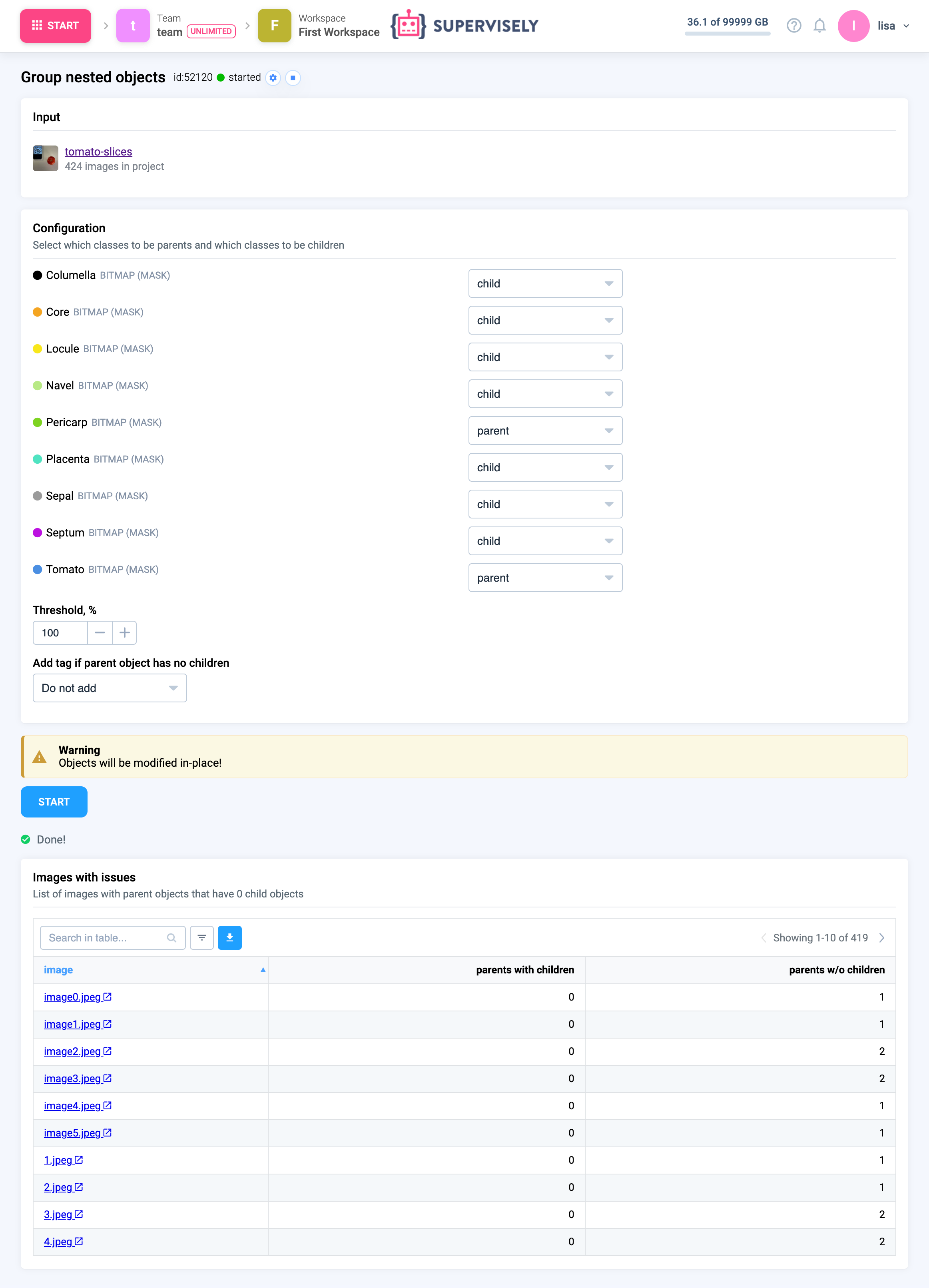Open Columella class role dropdown
The image size is (929, 1288).
[x=544, y=283]
